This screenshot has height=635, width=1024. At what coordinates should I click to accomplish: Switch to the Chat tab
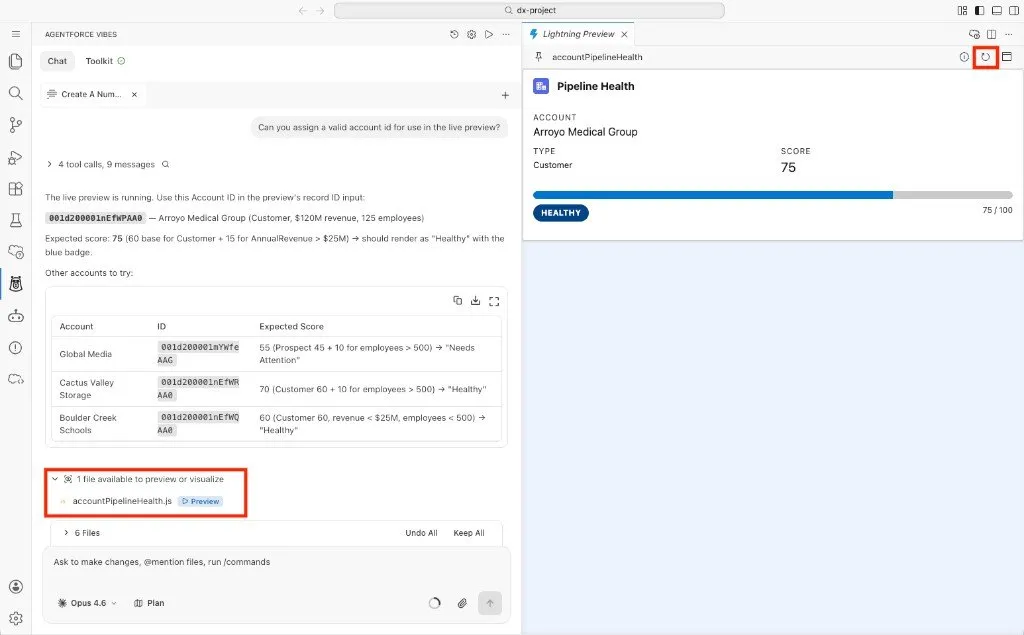[57, 61]
